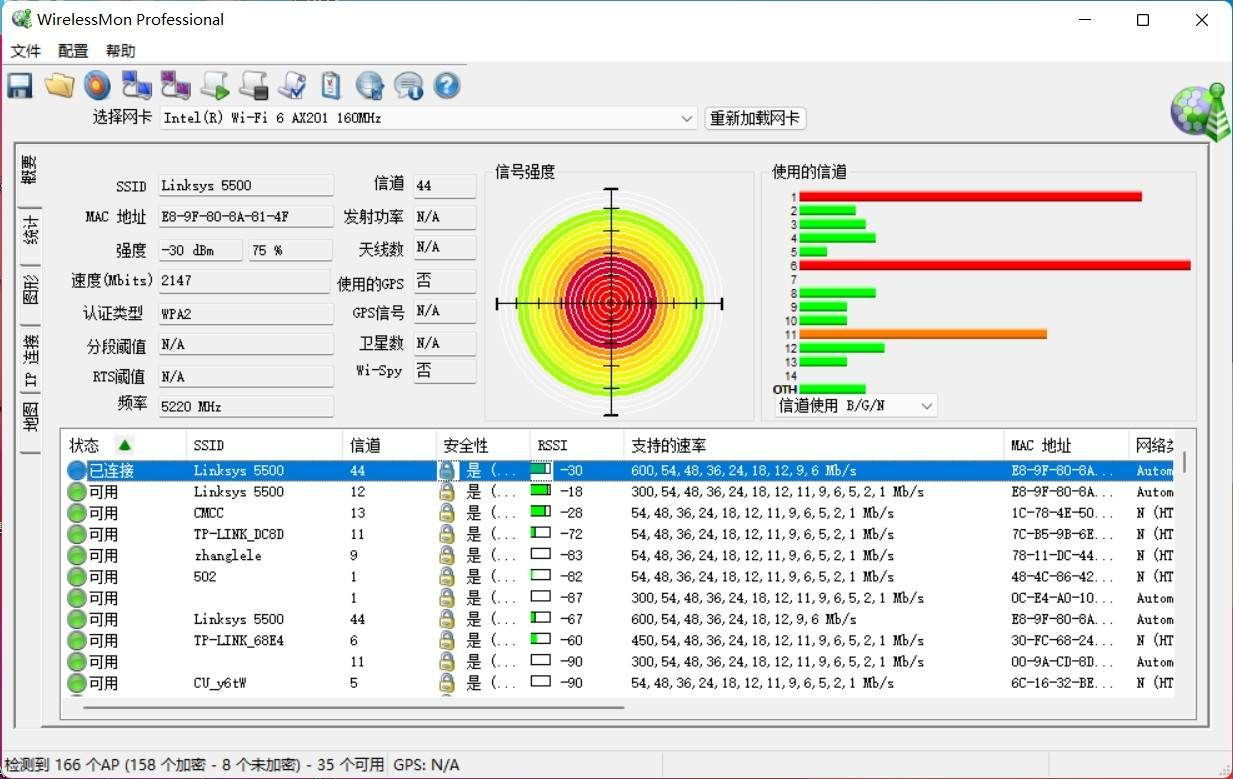The width and height of the screenshot is (1233, 779).
Task: Click the speed field showing 2147
Action: point(244,281)
